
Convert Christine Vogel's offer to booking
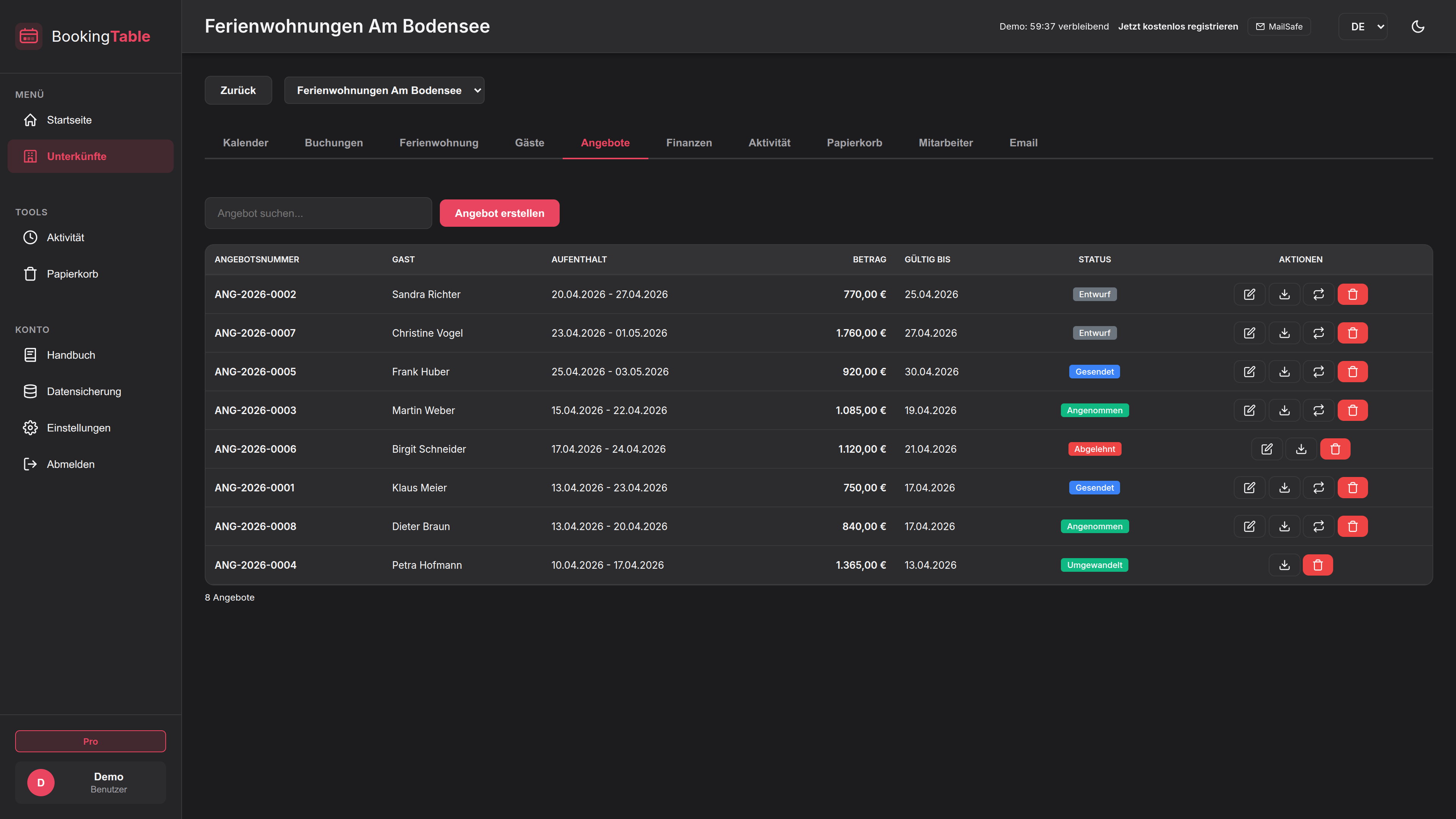[x=1319, y=333]
